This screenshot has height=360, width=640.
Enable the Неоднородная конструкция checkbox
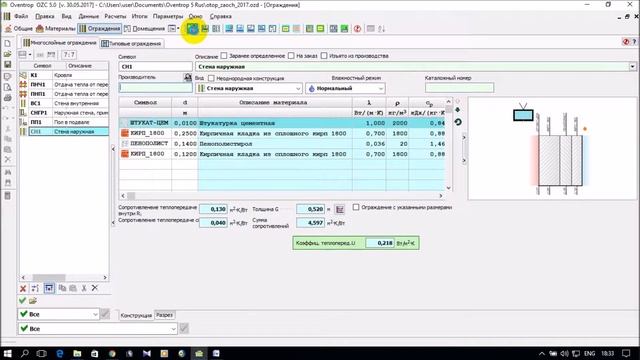(x=211, y=78)
